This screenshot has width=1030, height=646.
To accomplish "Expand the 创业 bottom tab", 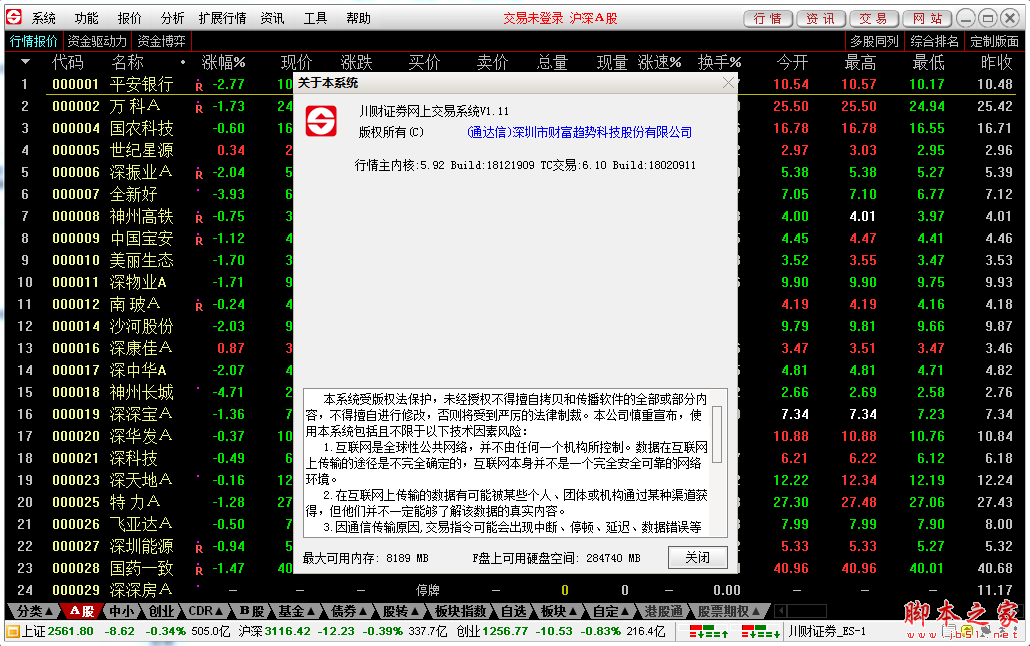I will [161, 611].
